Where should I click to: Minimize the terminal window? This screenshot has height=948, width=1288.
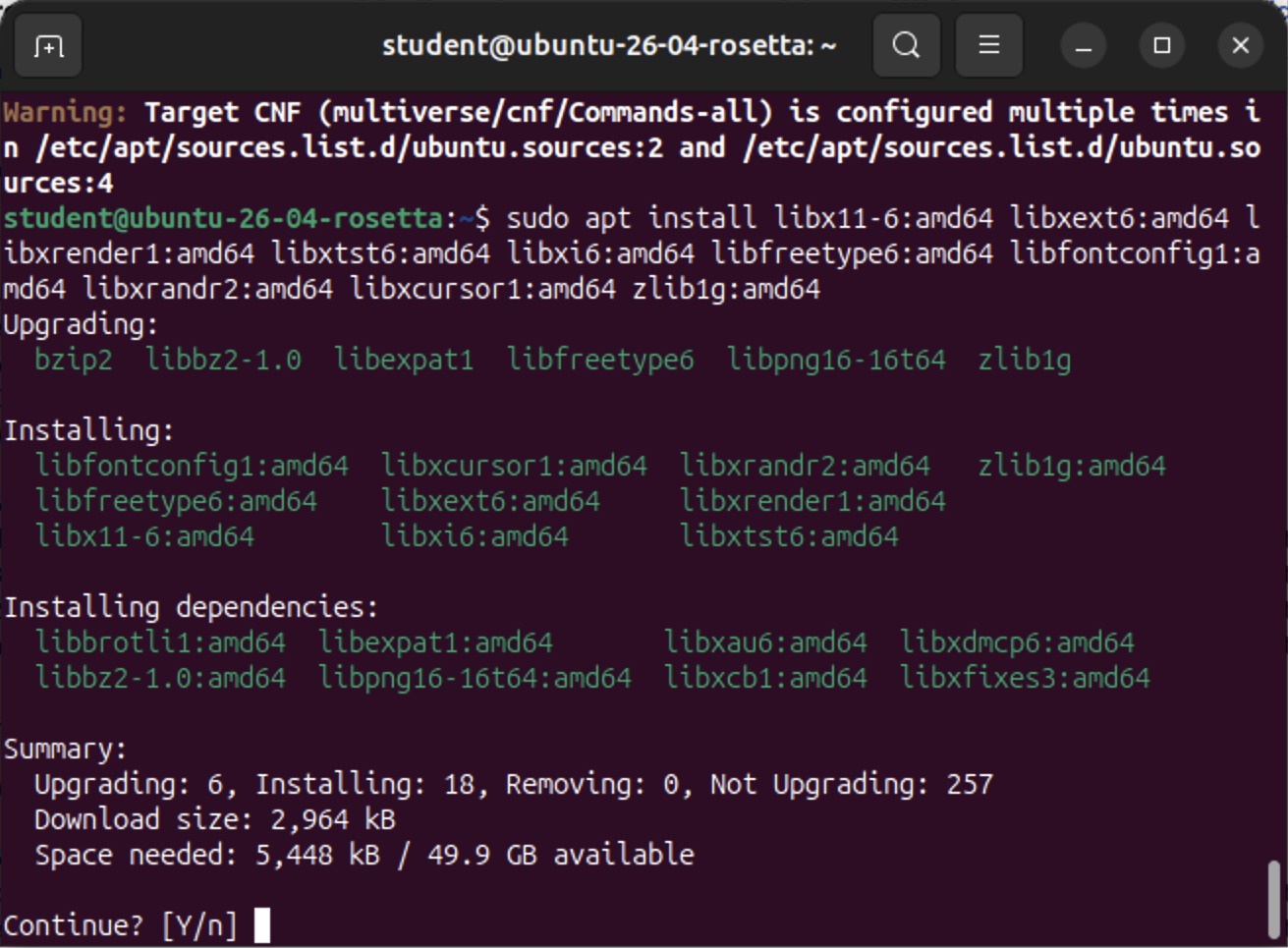1084,45
